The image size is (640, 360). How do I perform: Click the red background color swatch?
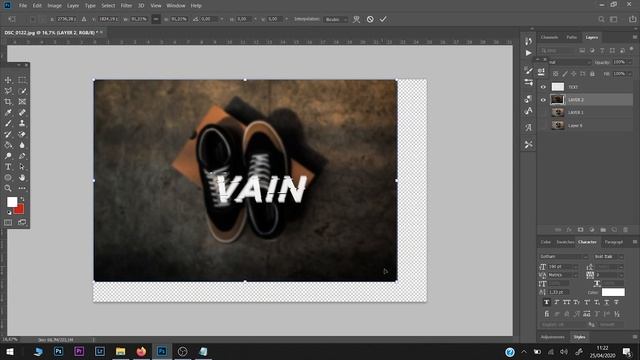coord(20,210)
